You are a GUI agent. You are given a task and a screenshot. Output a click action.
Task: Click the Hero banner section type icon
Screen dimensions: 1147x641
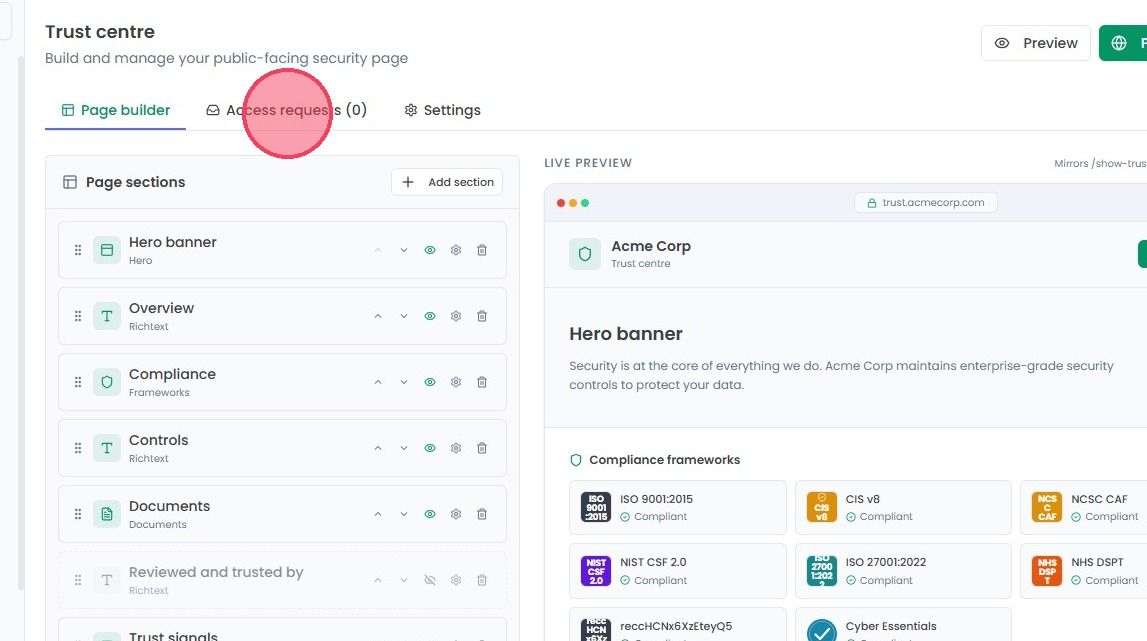point(107,250)
